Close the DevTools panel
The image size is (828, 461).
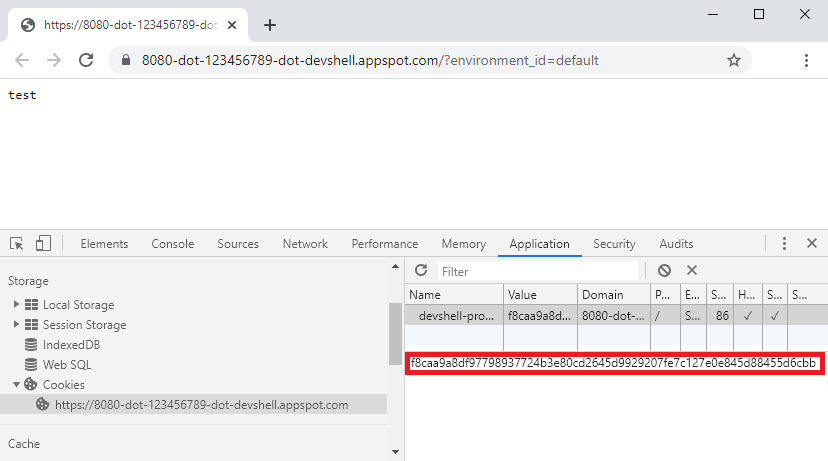(x=812, y=243)
